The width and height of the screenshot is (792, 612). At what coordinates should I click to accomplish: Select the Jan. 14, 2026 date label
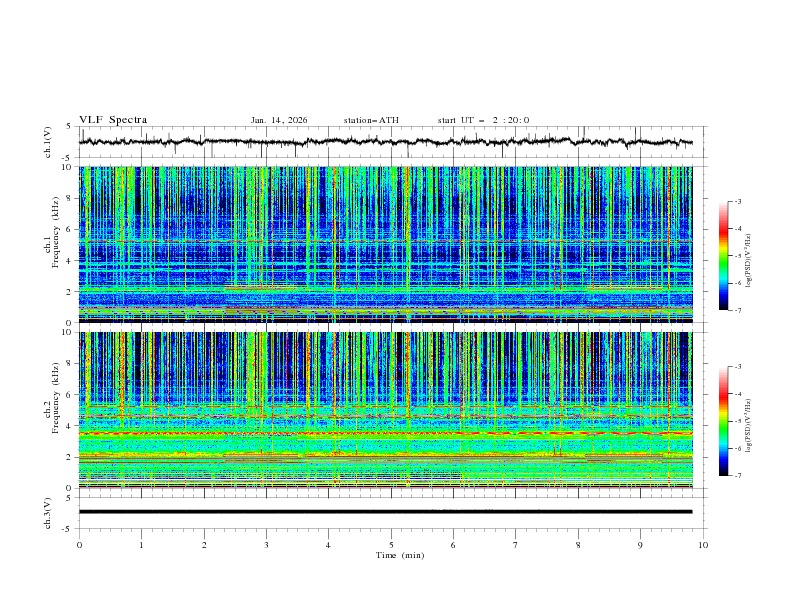click(279, 120)
